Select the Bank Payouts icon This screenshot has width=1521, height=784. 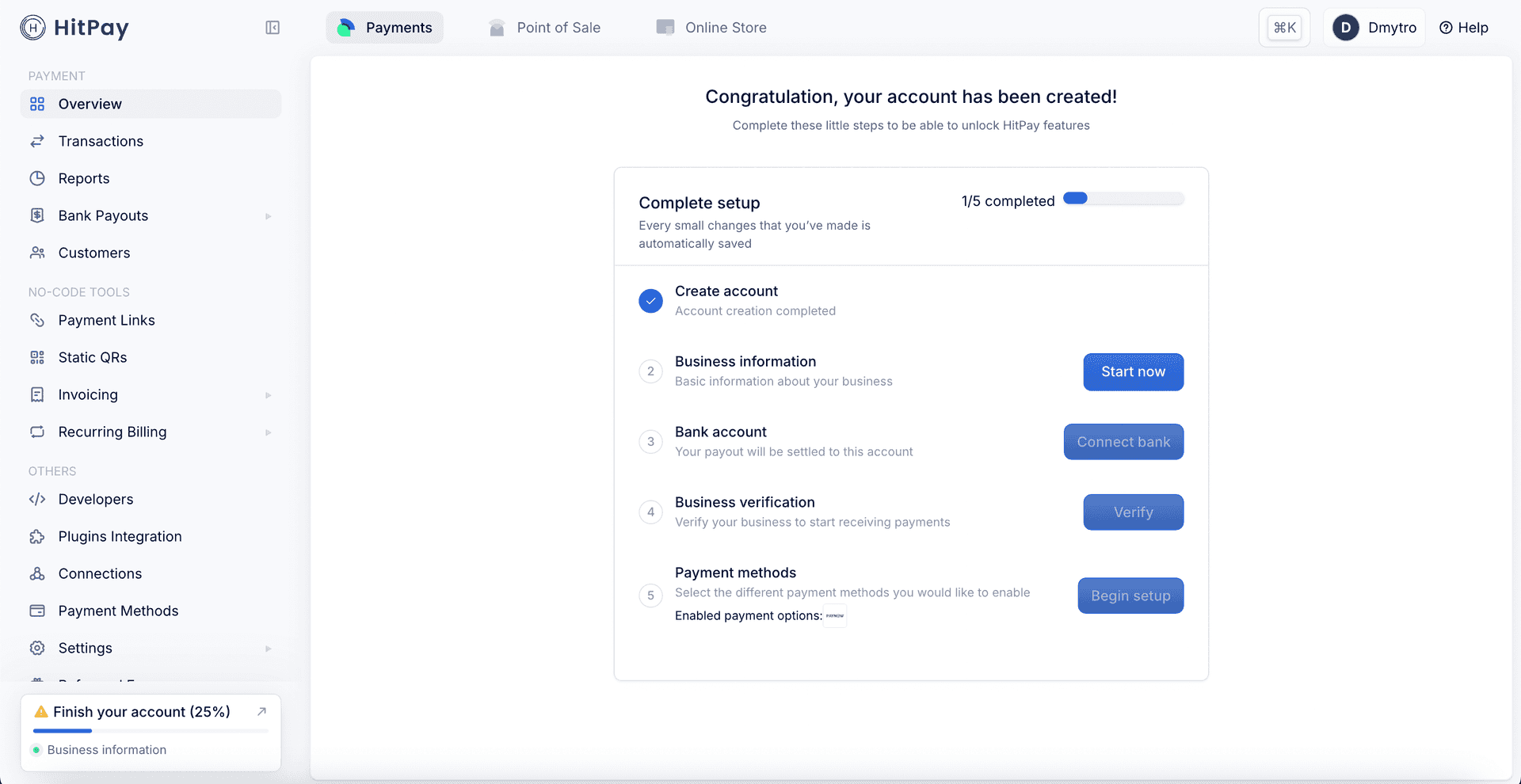[x=39, y=215]
